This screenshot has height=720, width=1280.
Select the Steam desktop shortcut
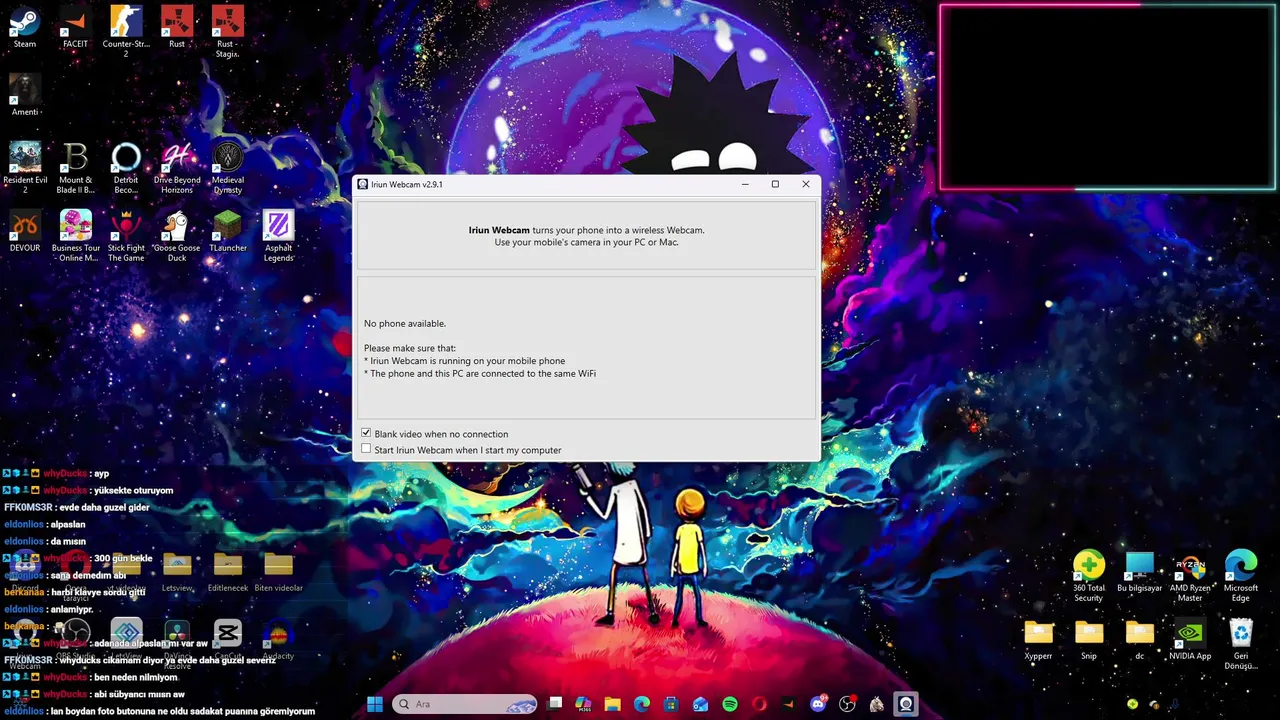[25, 28]
